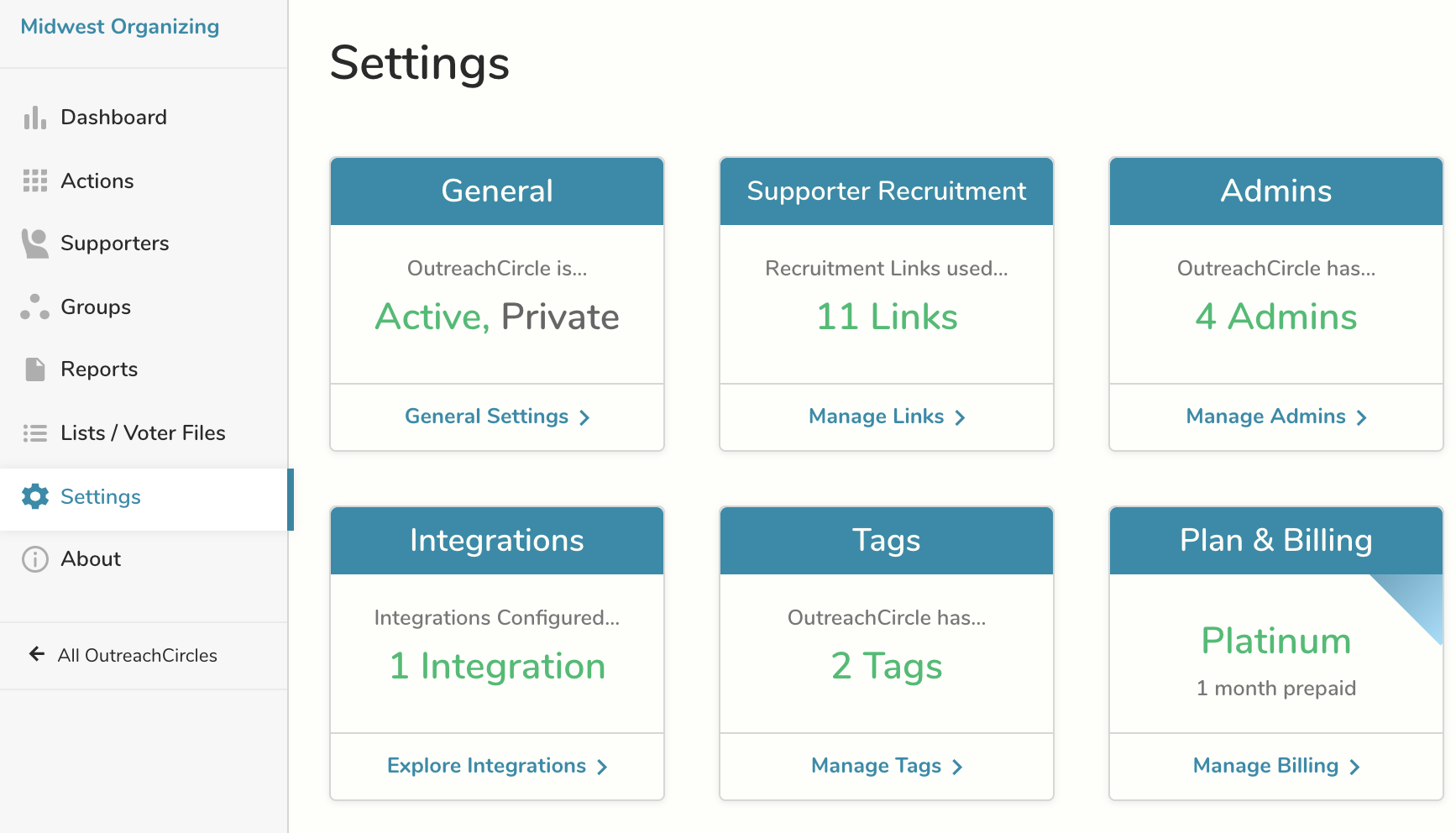Select the Dashboard bar-chart icon
The height and width of the screenshot is (833, 1456).
35,118
